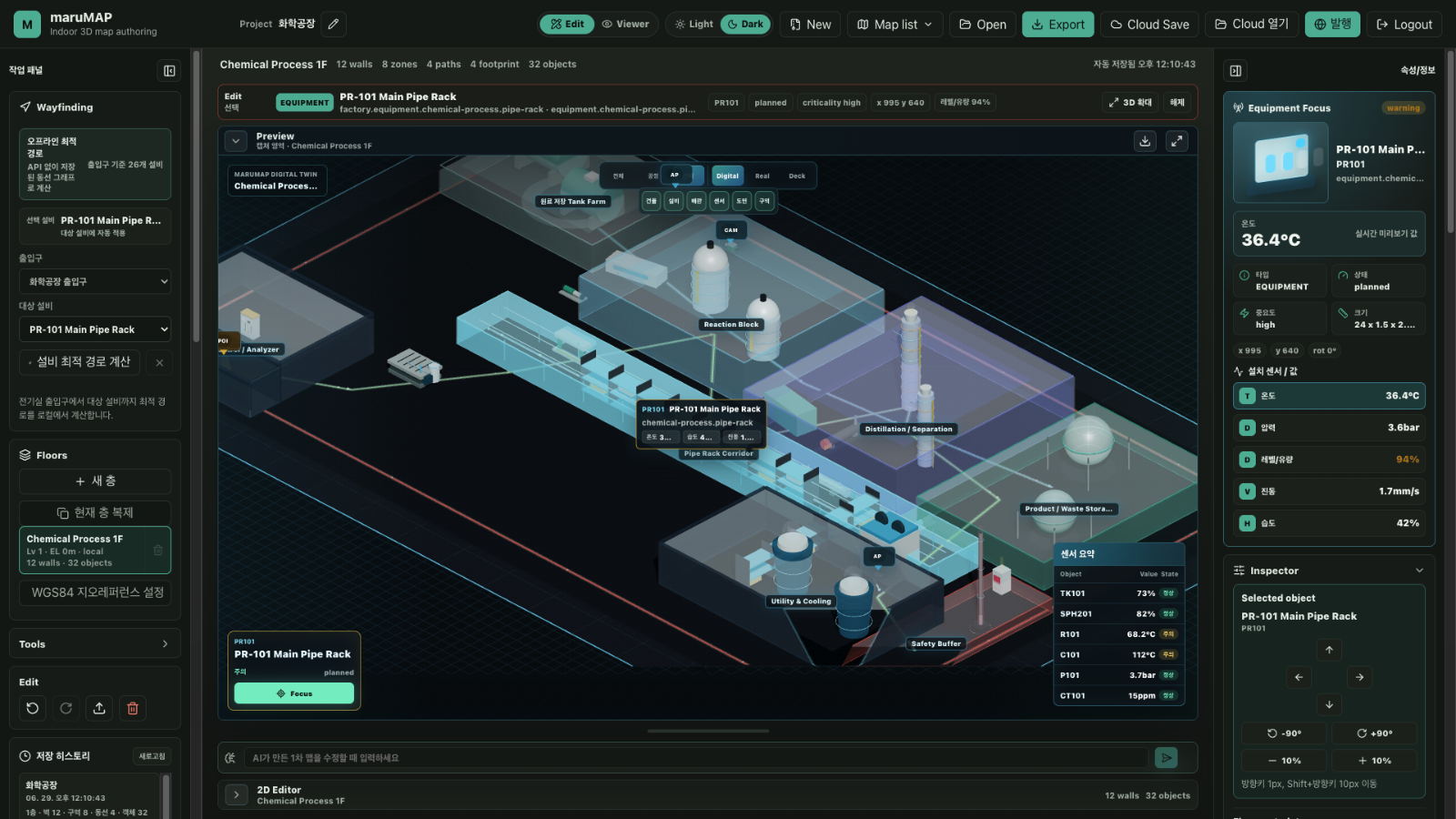1456x819 pixels.
Task: Click the undo icon in Edit section
Action: 33,708
